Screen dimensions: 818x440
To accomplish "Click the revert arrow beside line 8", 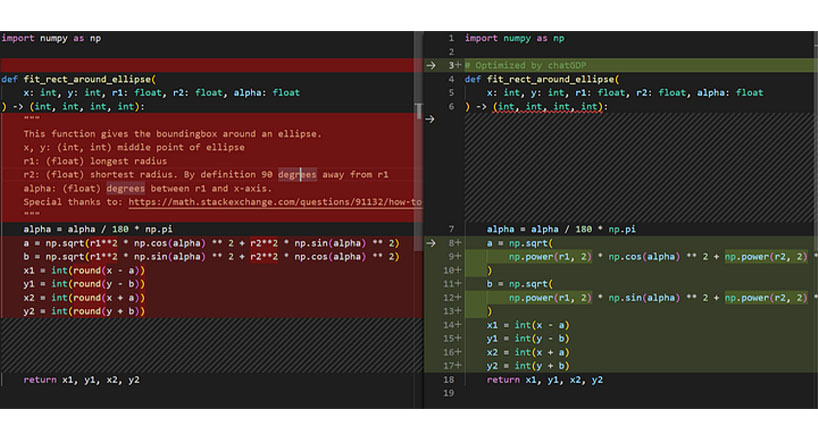I will click(430, 243).
